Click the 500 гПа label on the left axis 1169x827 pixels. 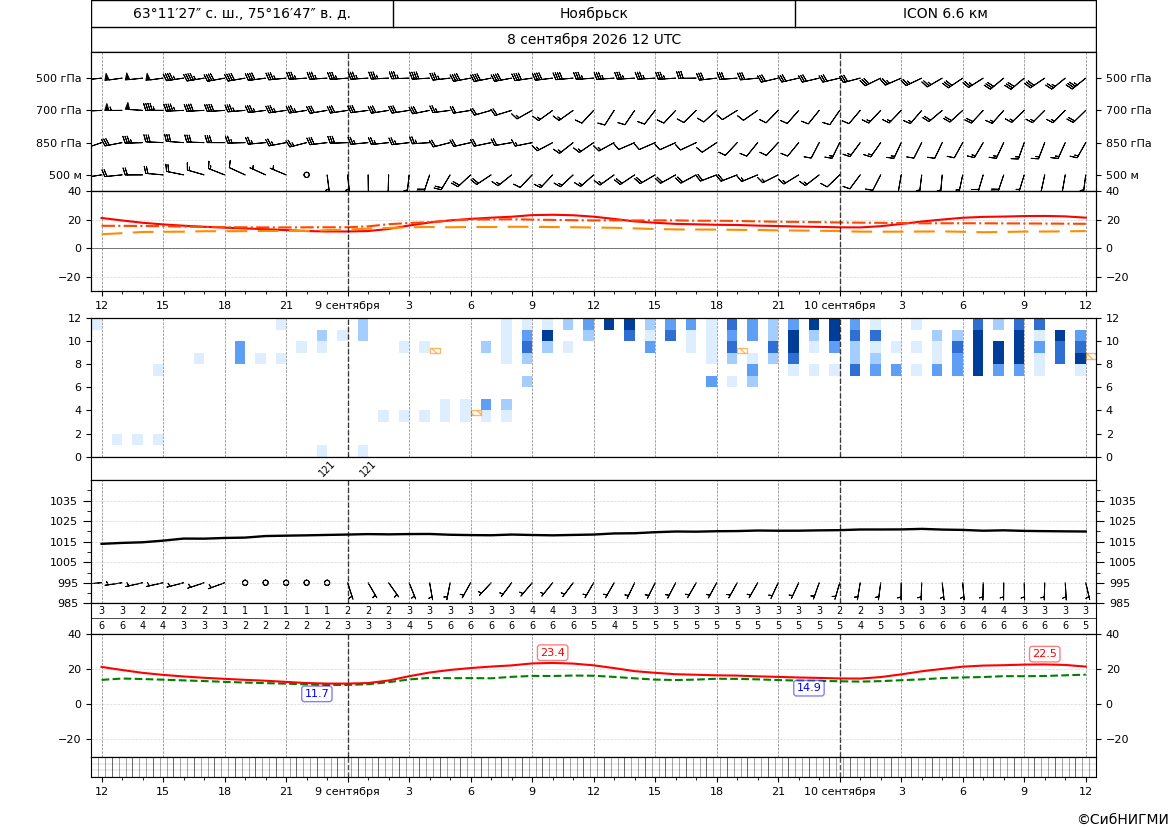coord(59,78)
